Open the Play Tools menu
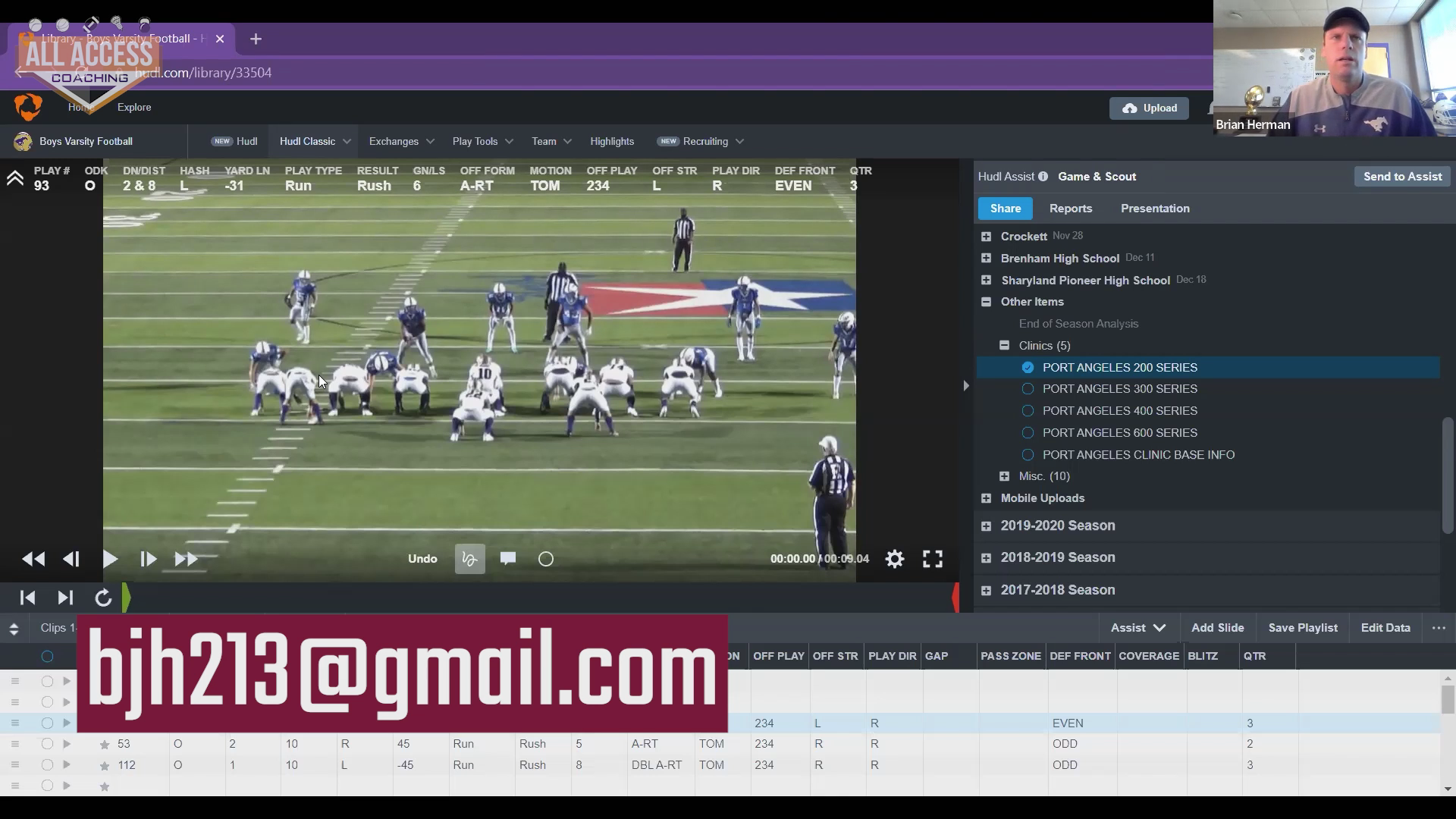 coord(482,142)
